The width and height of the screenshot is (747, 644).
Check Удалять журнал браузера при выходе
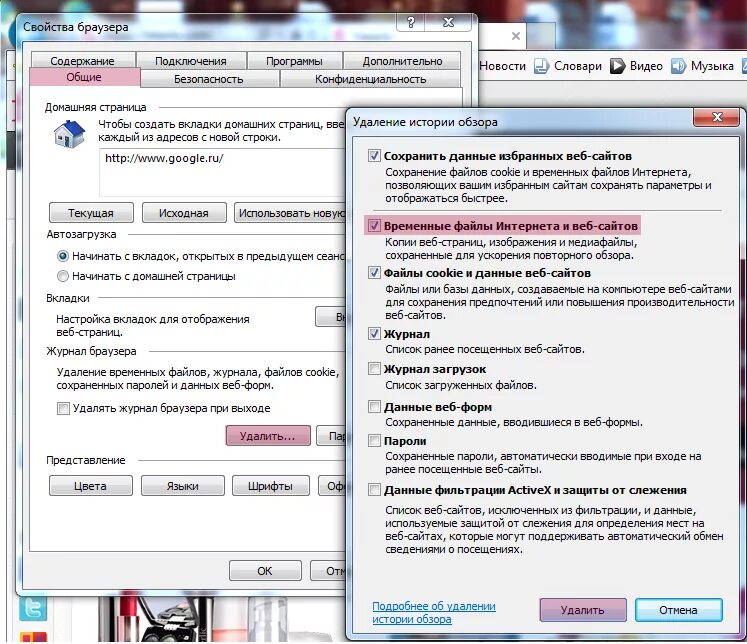coord(63,408)
